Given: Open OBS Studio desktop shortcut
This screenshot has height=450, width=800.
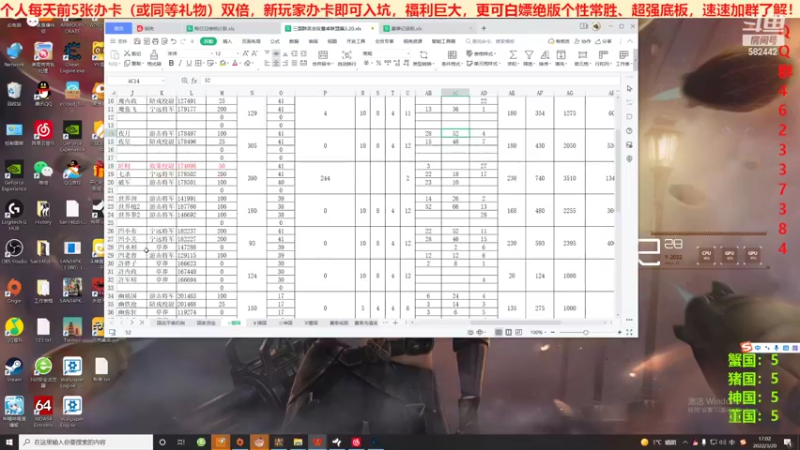Looking at the screenshot, I should [x=14, y=252].
